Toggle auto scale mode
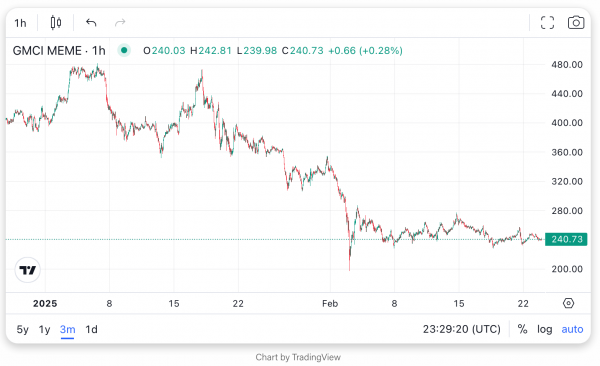The width and height of the screenshot is (600, 366). tap(572, 329)
